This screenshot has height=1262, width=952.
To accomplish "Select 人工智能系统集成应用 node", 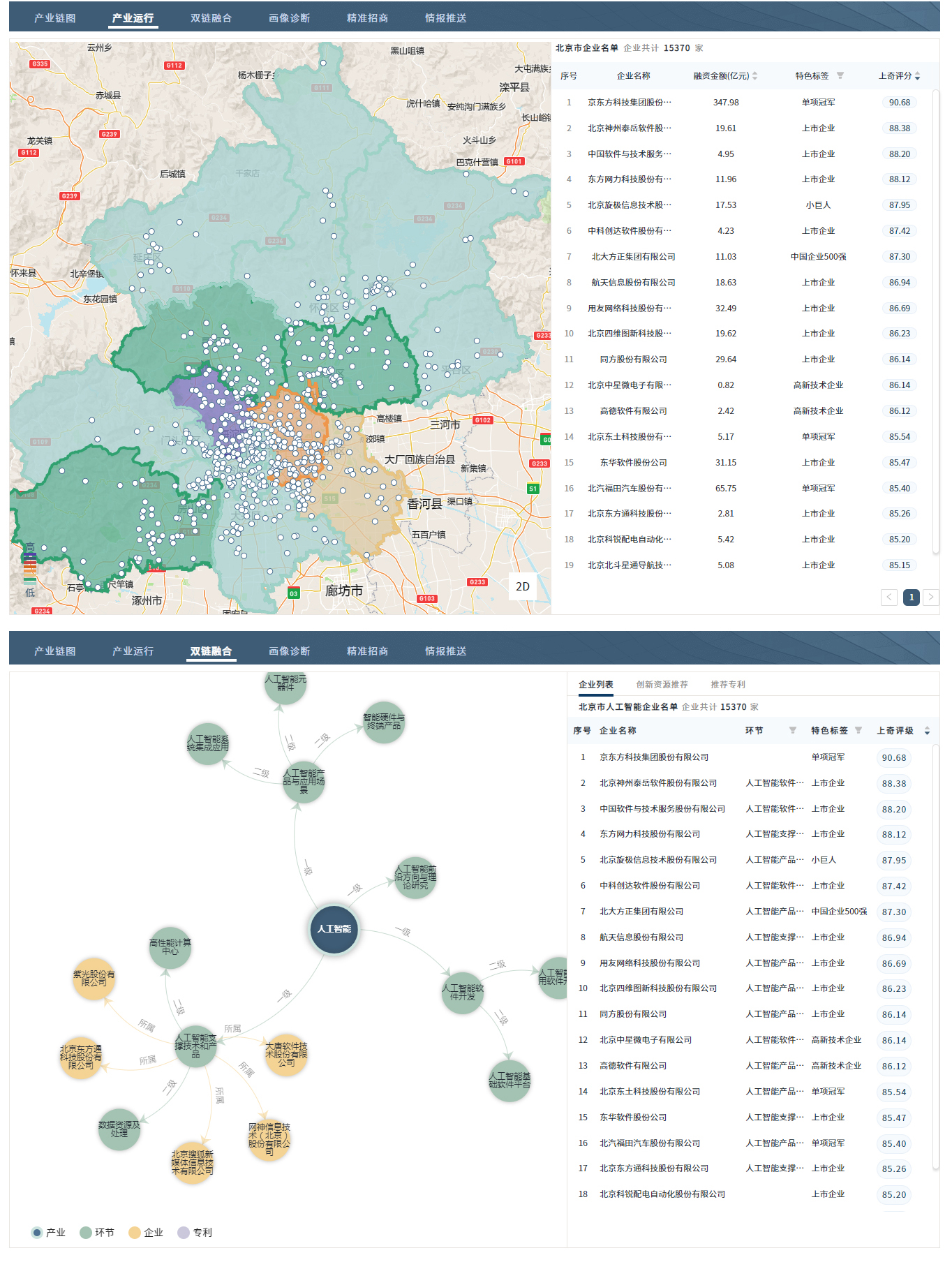I will [x=208, y=743].
